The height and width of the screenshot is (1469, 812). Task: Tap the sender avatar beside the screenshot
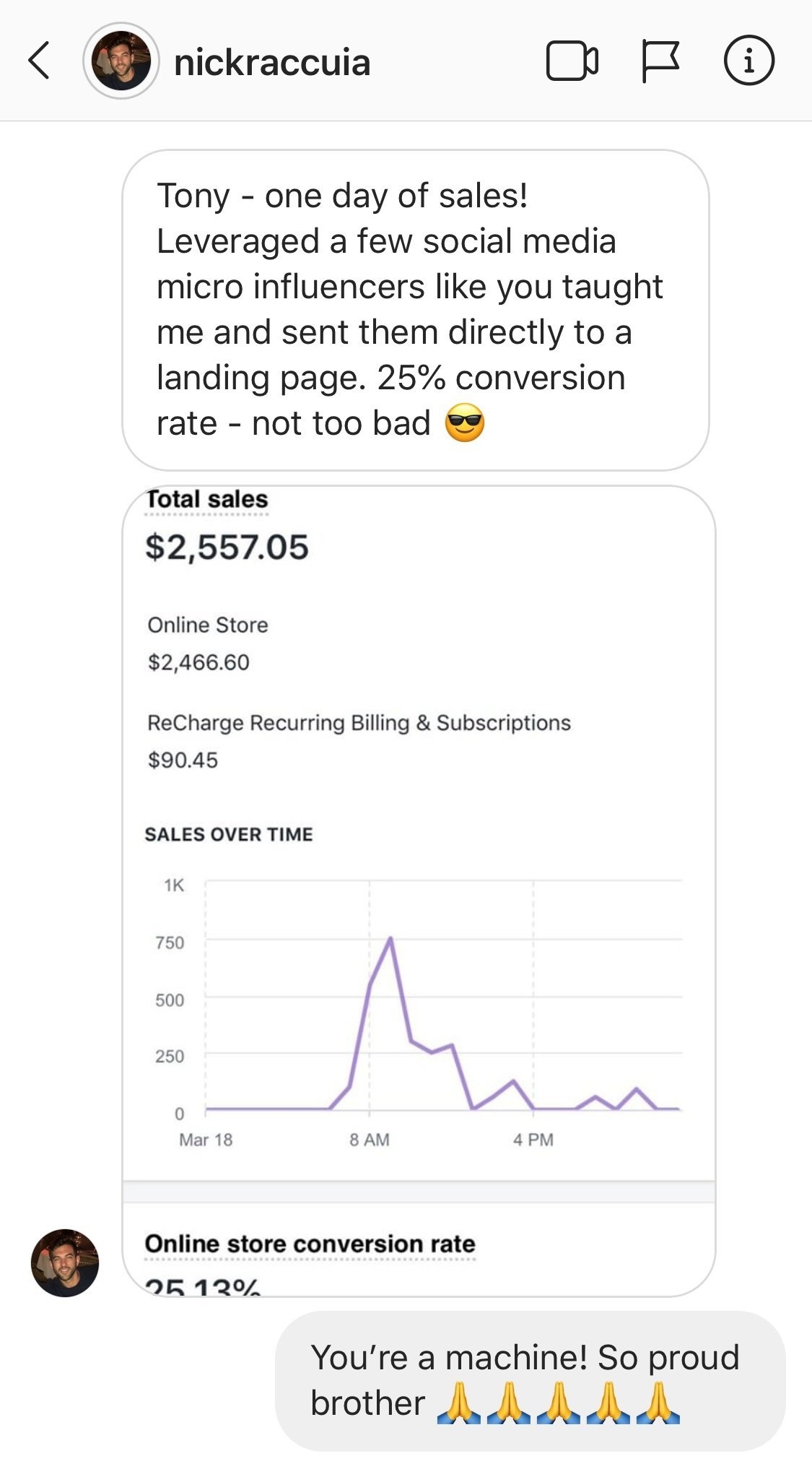(65, 1263)
